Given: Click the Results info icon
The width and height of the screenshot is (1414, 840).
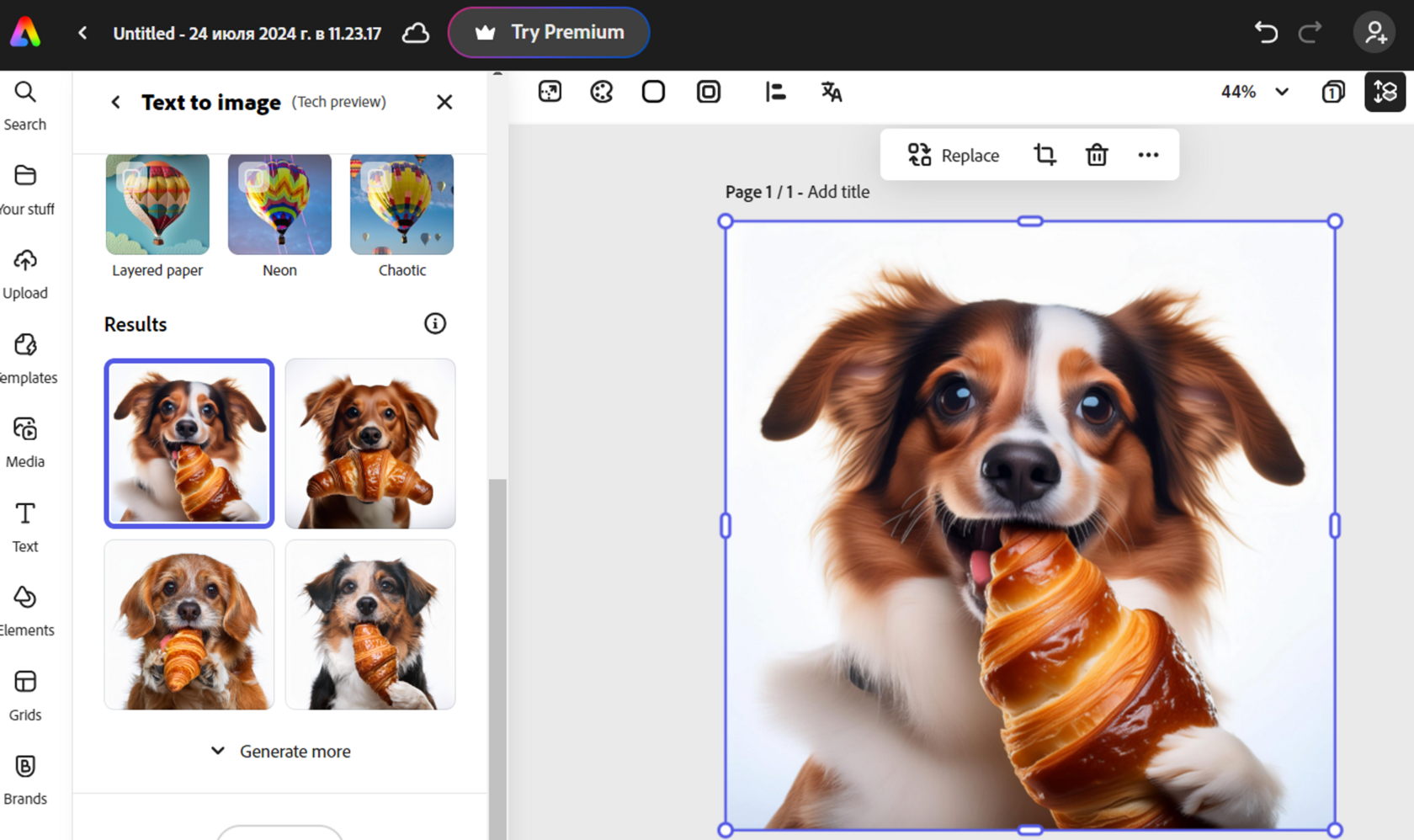Looking at the screenshot, I should tap(434, 324).
